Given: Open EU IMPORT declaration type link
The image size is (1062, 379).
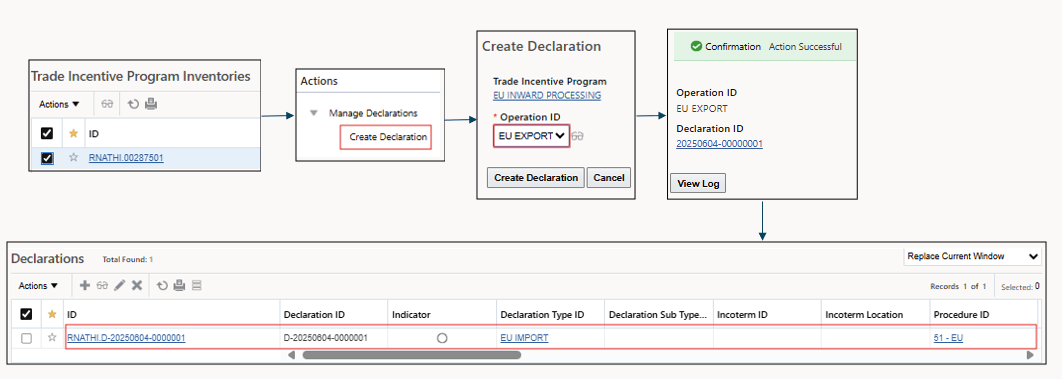Looking at the screenshot, I should coord(524,338).
